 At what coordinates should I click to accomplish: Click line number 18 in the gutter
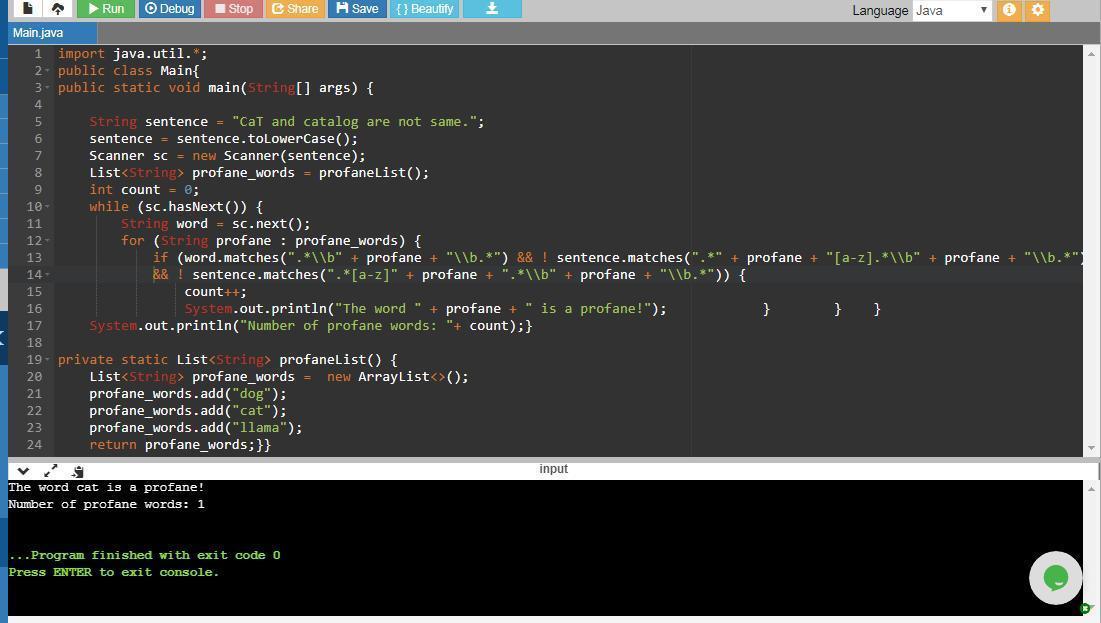tap(34, 343)
